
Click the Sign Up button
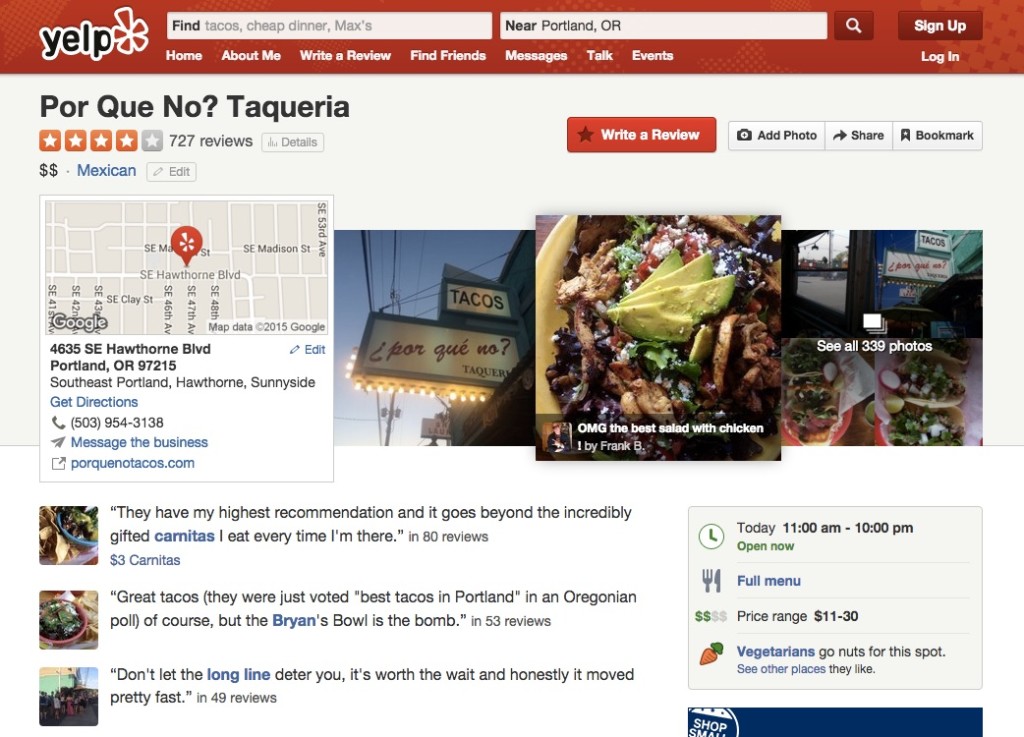click(940, 25)
